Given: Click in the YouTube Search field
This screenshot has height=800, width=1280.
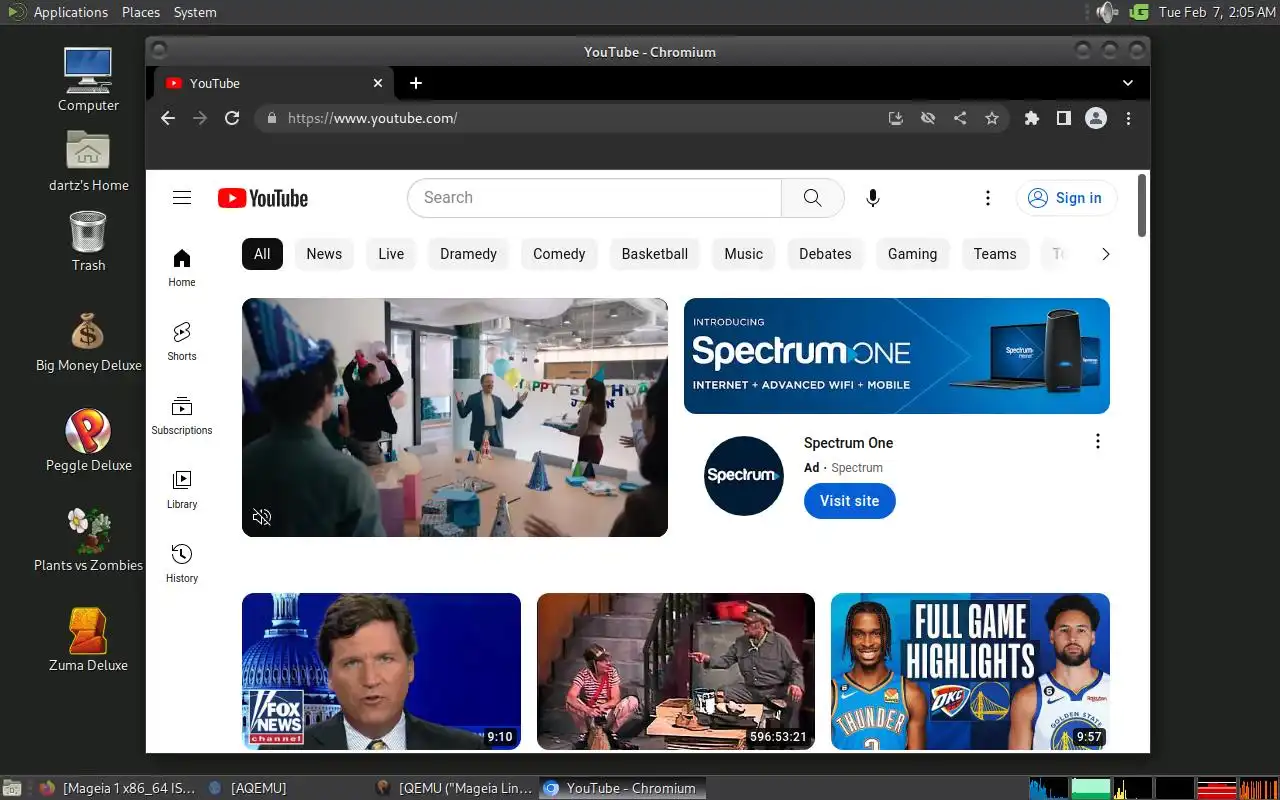Looking at the screenshot, I should click(594, 198).
